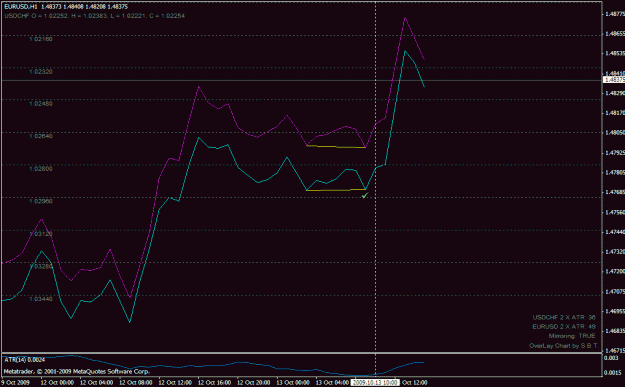Click the green checkmark marker on the chart
Image resolution: width=625 pixels, height=387 pixels.
tap(365, 195)
